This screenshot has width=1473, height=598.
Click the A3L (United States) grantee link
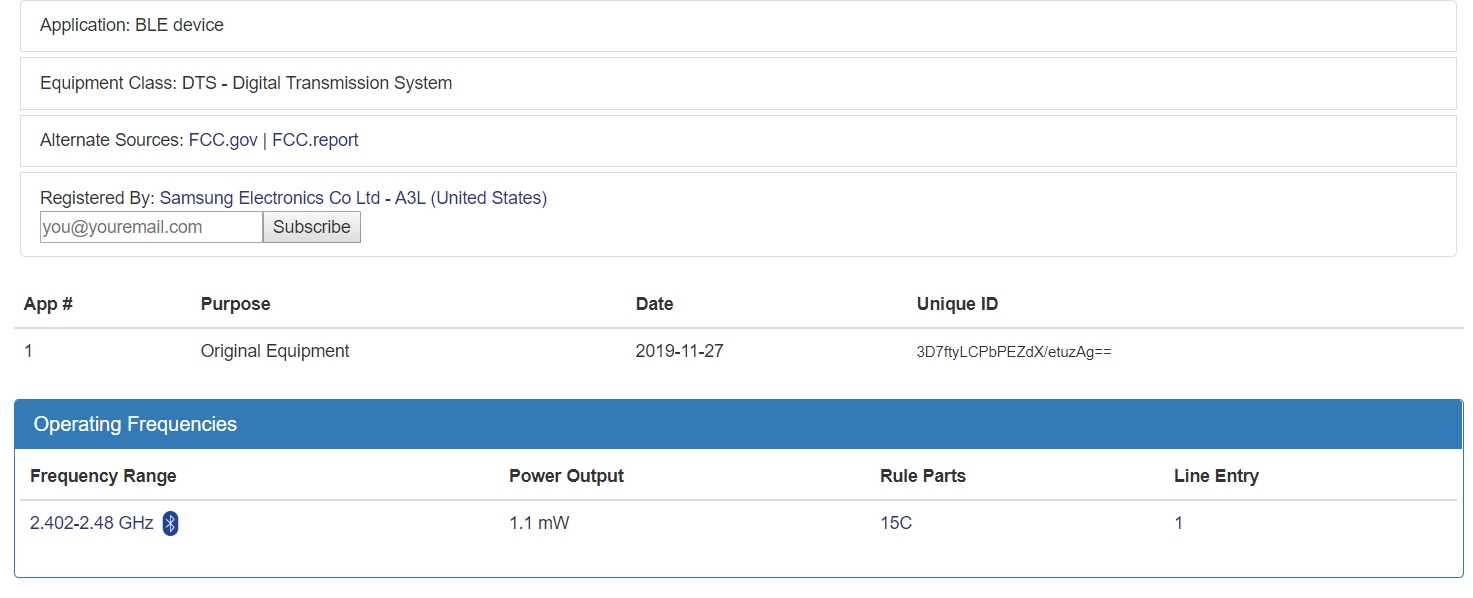(471, 198)
